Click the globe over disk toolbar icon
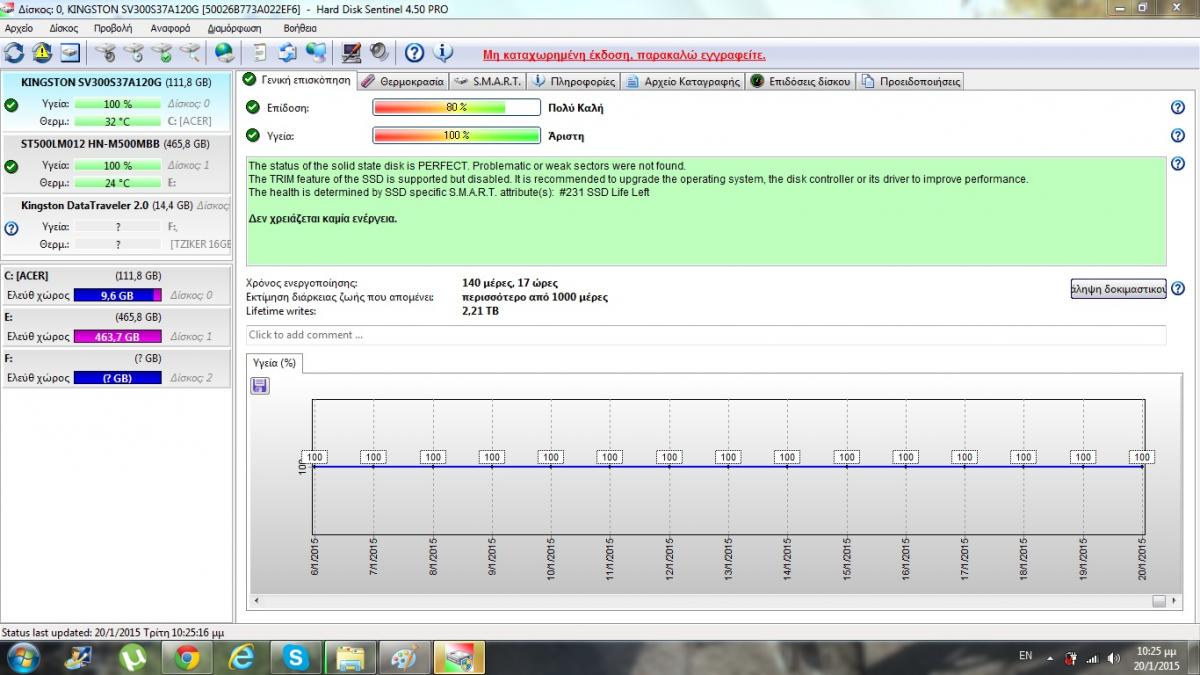Viewport: 1200px width, 675px height. (225, 52)
